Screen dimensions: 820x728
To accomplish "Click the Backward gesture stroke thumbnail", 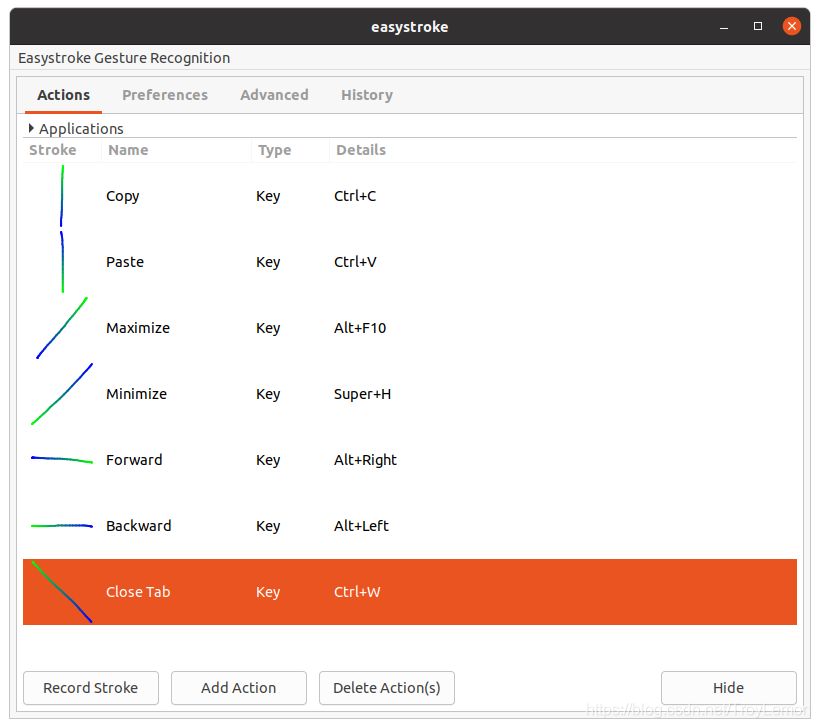I will 62,526.
